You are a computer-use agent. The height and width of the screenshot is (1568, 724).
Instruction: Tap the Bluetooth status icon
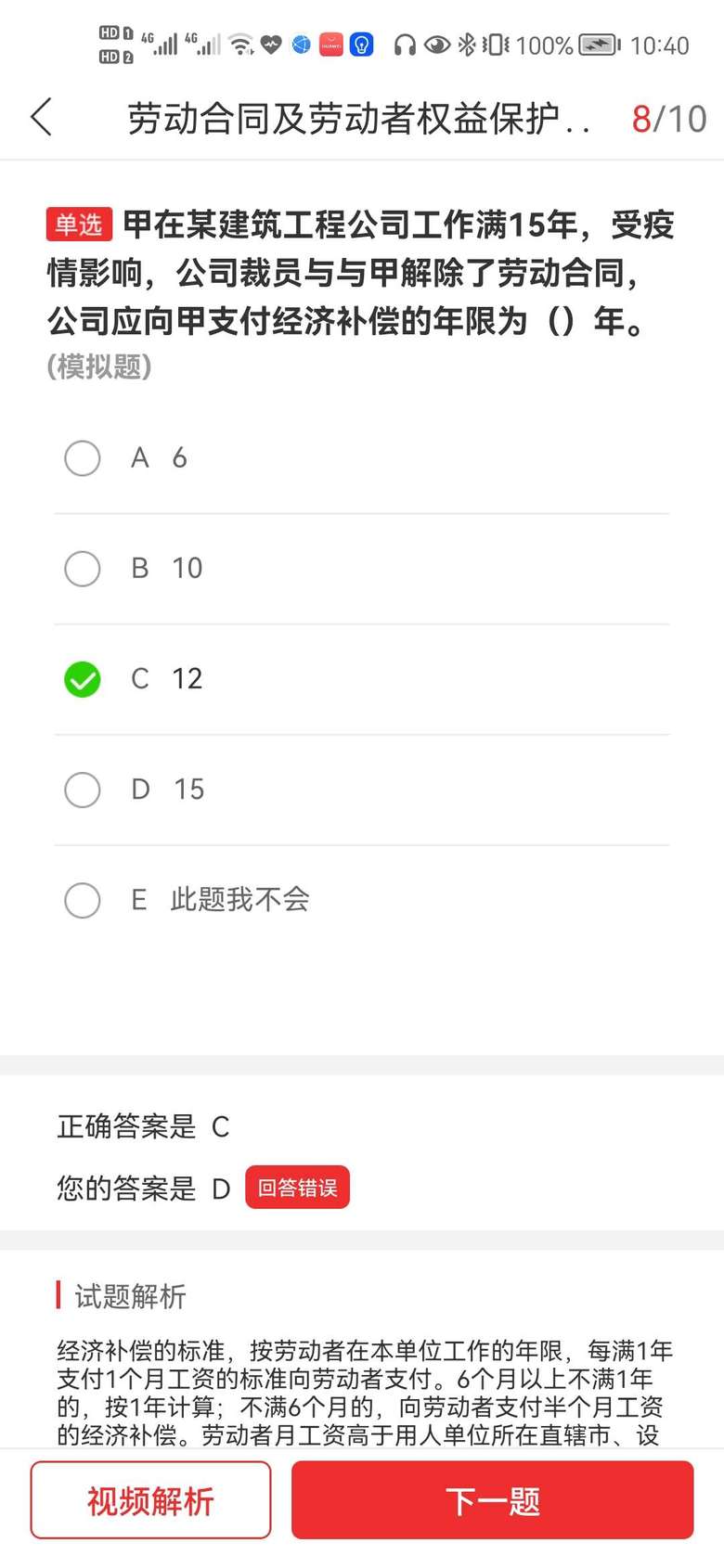[467, 45]
